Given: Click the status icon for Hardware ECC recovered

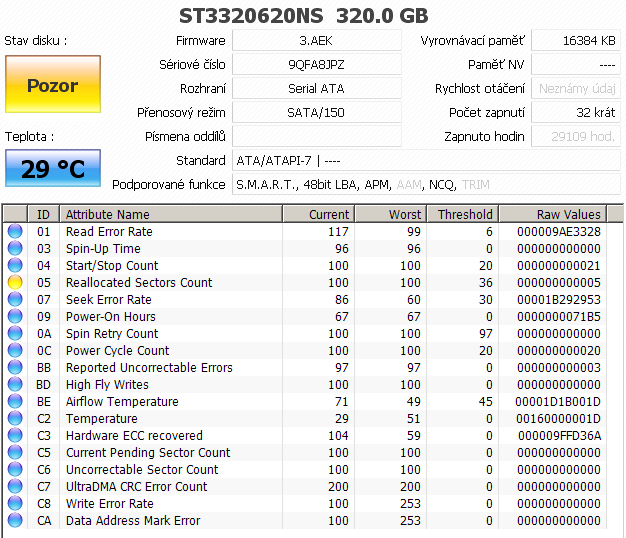Looking at the screenshot, I should tap(15, 435).
